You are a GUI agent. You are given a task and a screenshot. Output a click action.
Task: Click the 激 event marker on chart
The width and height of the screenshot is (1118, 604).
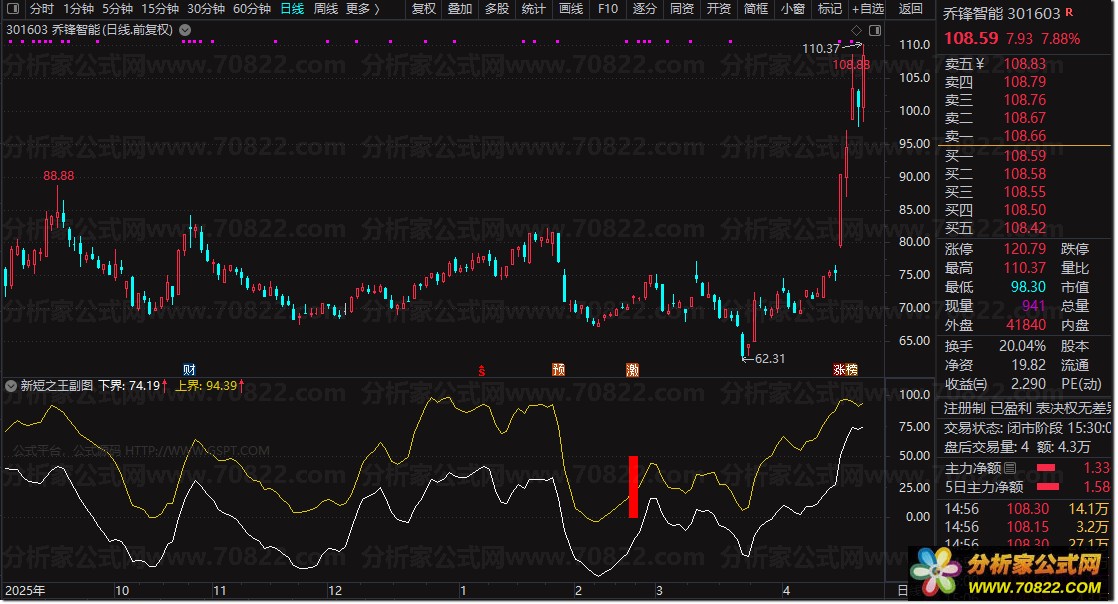coord(632,369)
